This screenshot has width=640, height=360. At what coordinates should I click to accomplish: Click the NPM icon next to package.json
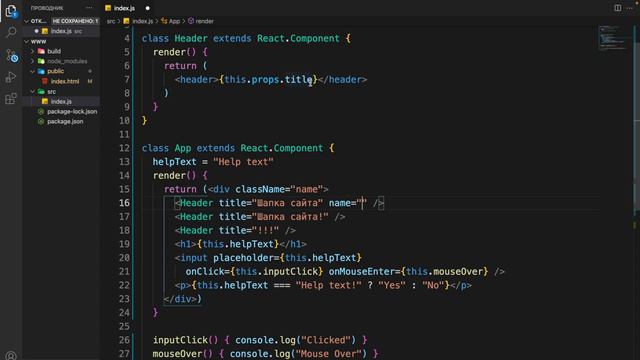pos(41,121)
